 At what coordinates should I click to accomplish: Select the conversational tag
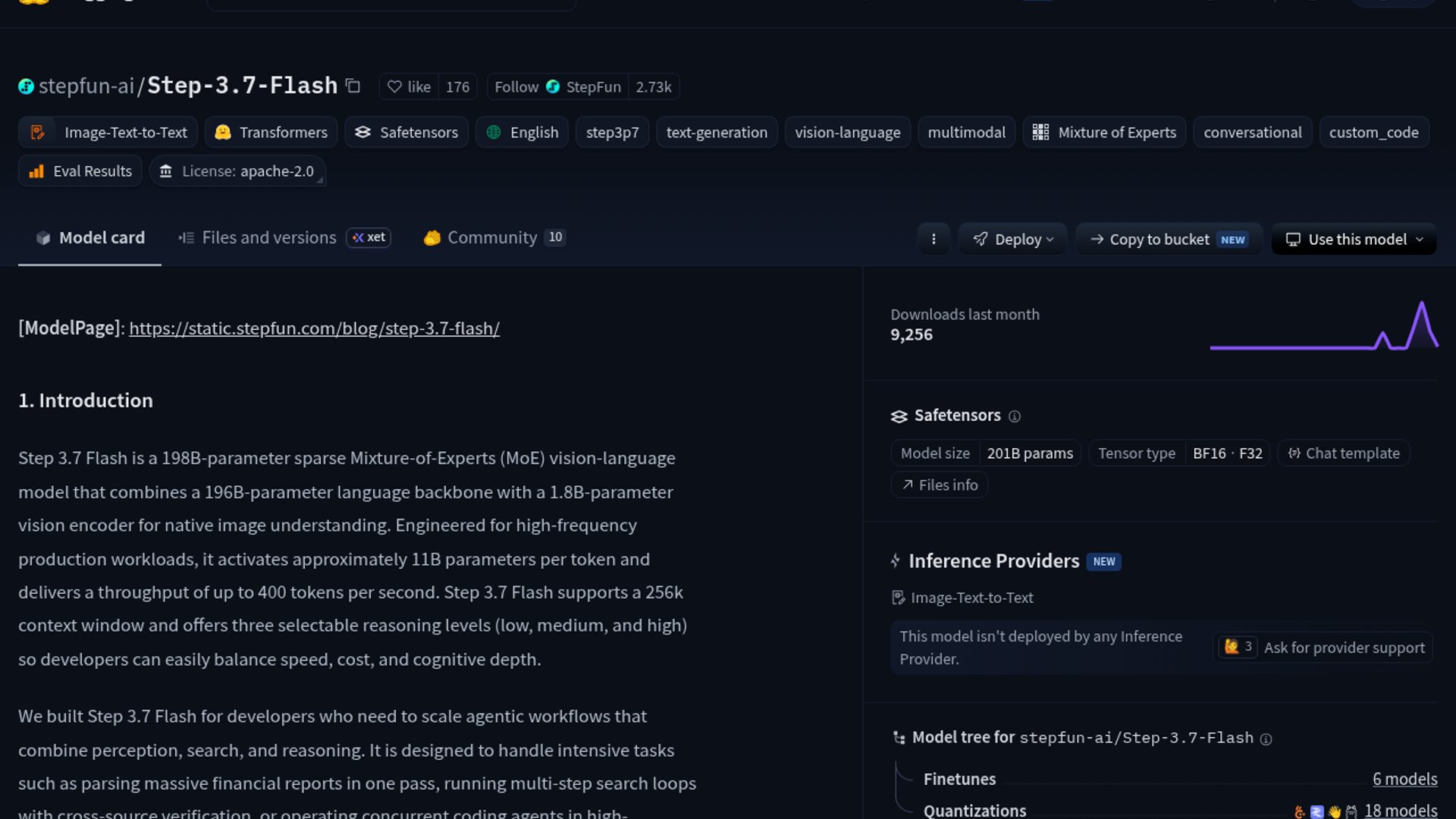1252,132
